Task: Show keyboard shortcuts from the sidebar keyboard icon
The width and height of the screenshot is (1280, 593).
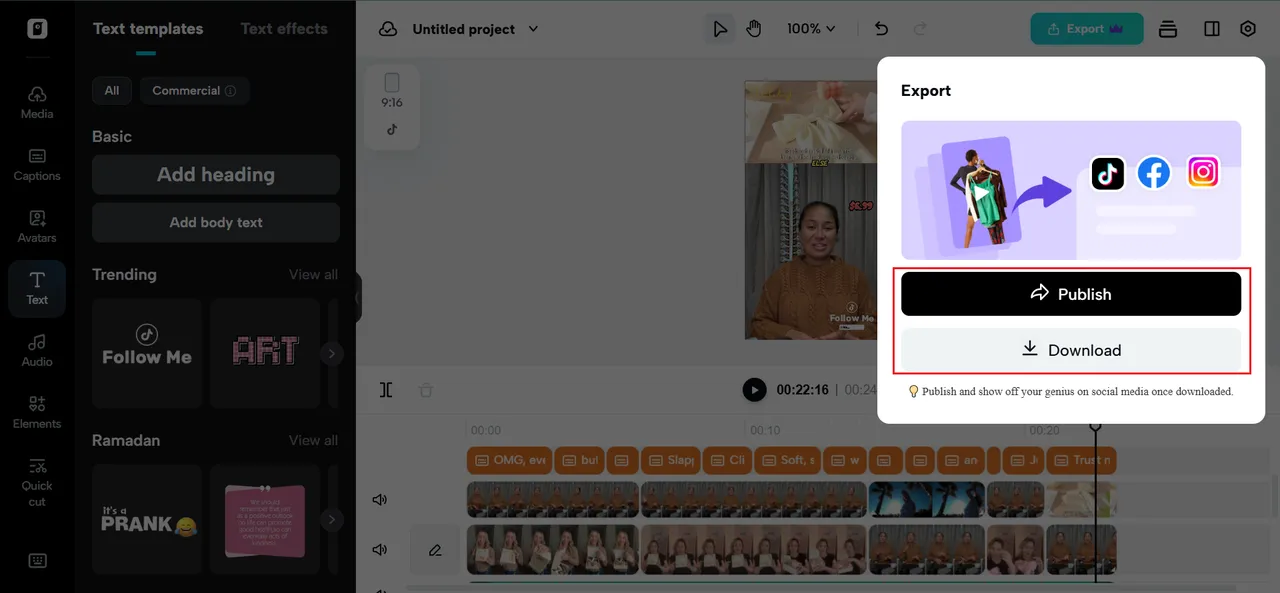Action: [37, 560]
